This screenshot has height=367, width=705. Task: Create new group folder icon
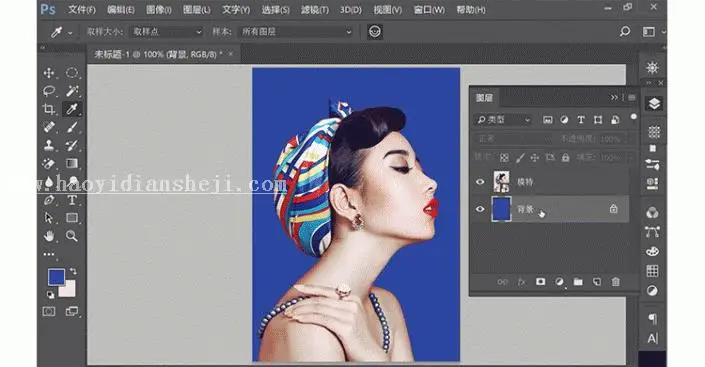tap(578, 282)
